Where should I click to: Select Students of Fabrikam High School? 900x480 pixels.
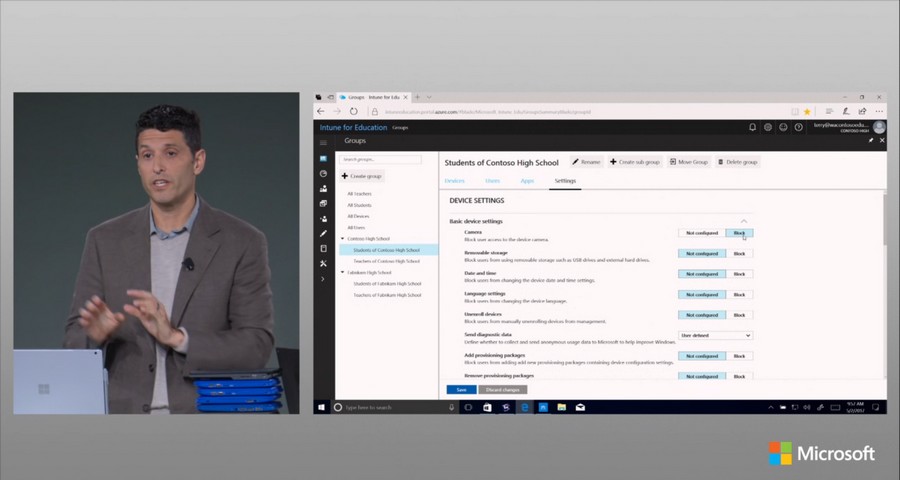pyautogui.click(x=387, y=284)
